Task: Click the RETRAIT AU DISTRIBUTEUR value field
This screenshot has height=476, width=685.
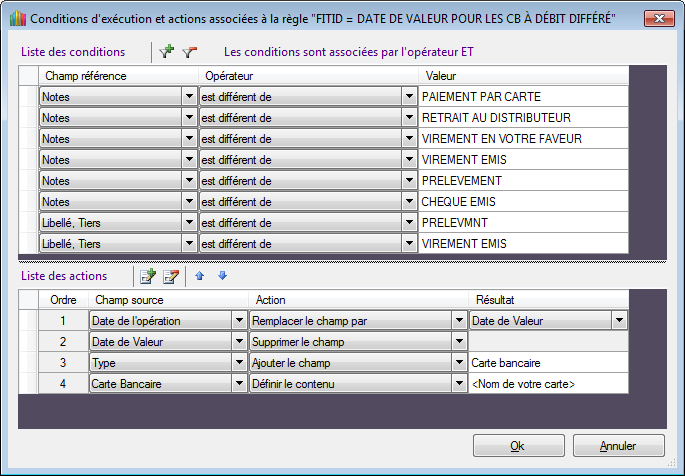Action: (522, 118)
